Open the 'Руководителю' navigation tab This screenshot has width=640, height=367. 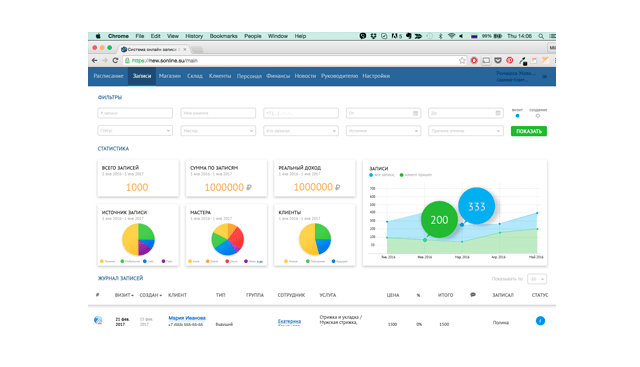coord(339,76)
